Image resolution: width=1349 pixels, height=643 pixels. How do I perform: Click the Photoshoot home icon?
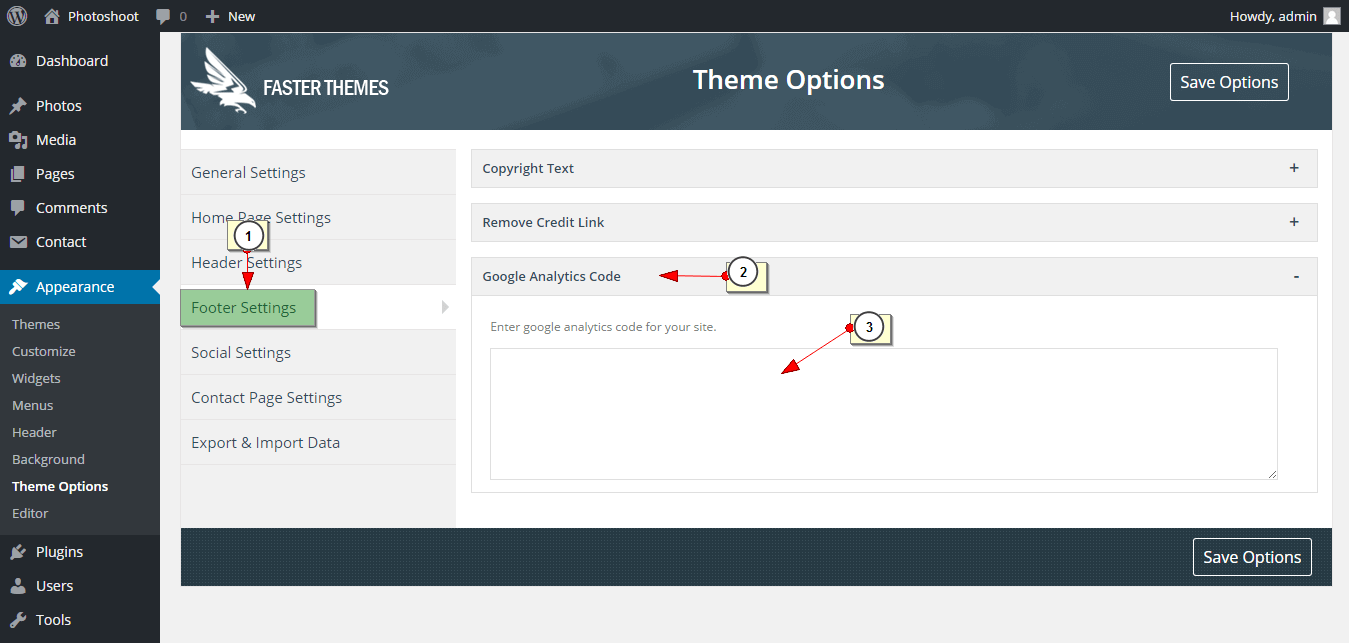tap(52, 16)
